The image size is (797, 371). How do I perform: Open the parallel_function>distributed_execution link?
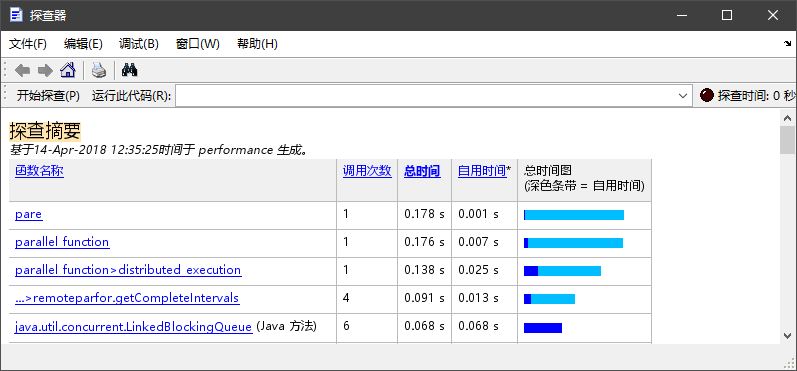coord(128,270)
